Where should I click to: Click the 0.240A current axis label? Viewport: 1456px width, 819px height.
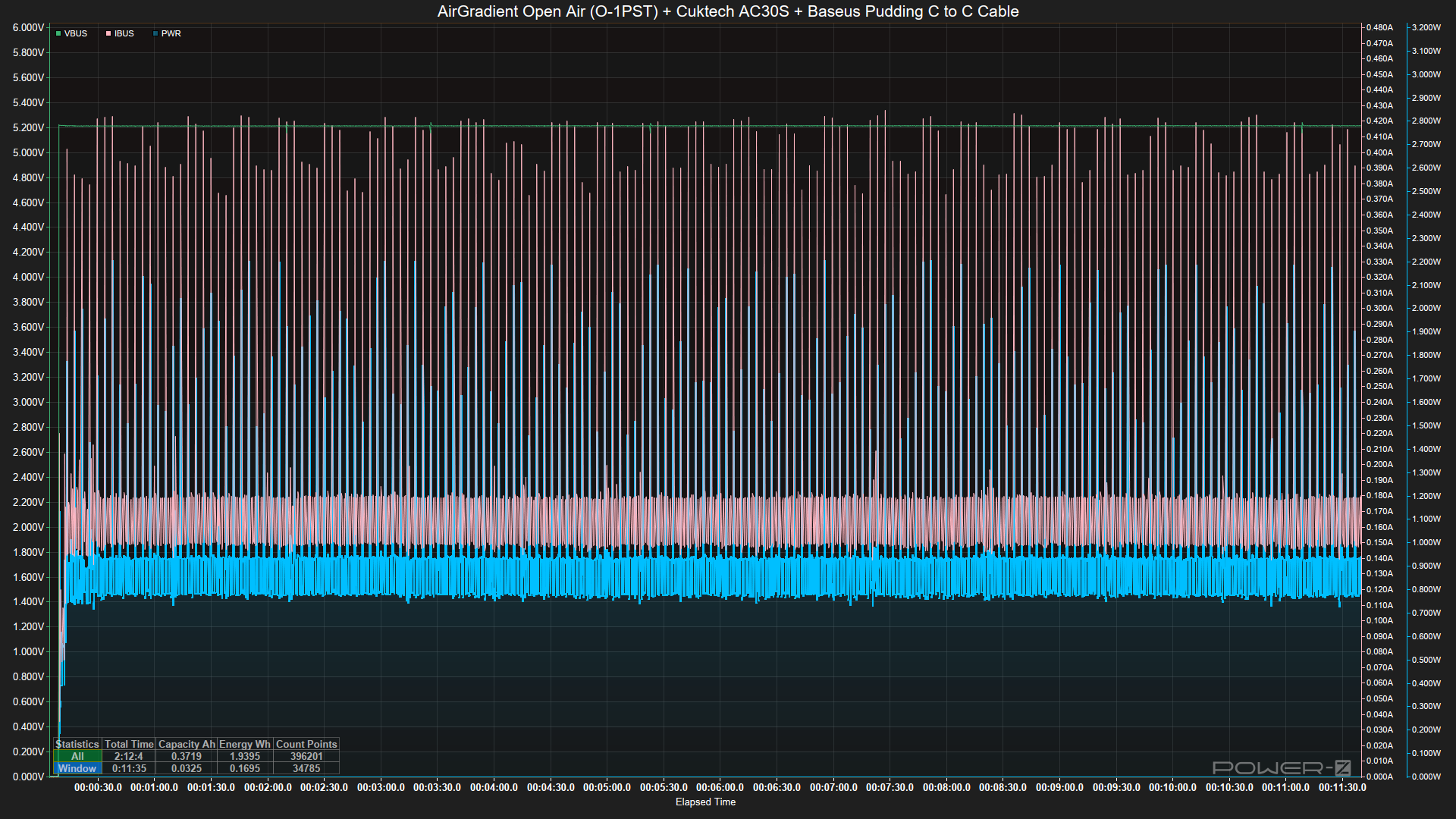click(1379, 402)
